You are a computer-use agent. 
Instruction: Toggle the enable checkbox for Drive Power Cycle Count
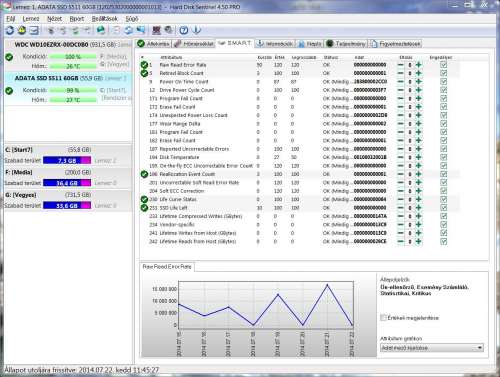443,90
